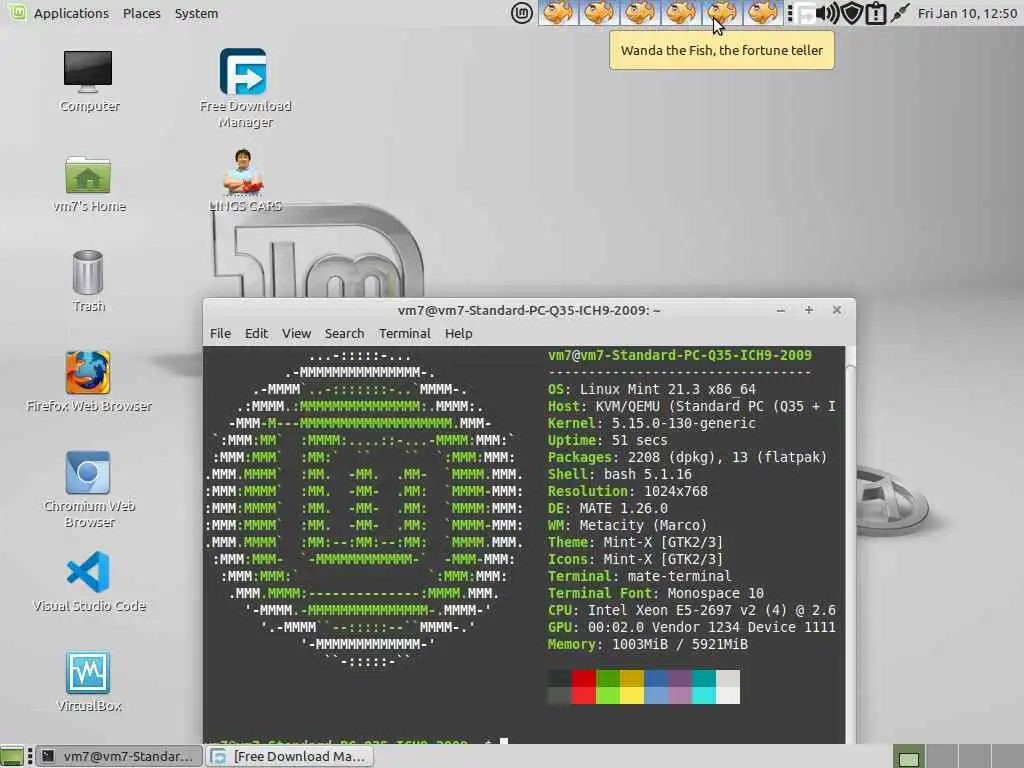Screen dimensions: 1024x768
Task: Launch Chromium Web Browser from desktop
Action: 88,489
